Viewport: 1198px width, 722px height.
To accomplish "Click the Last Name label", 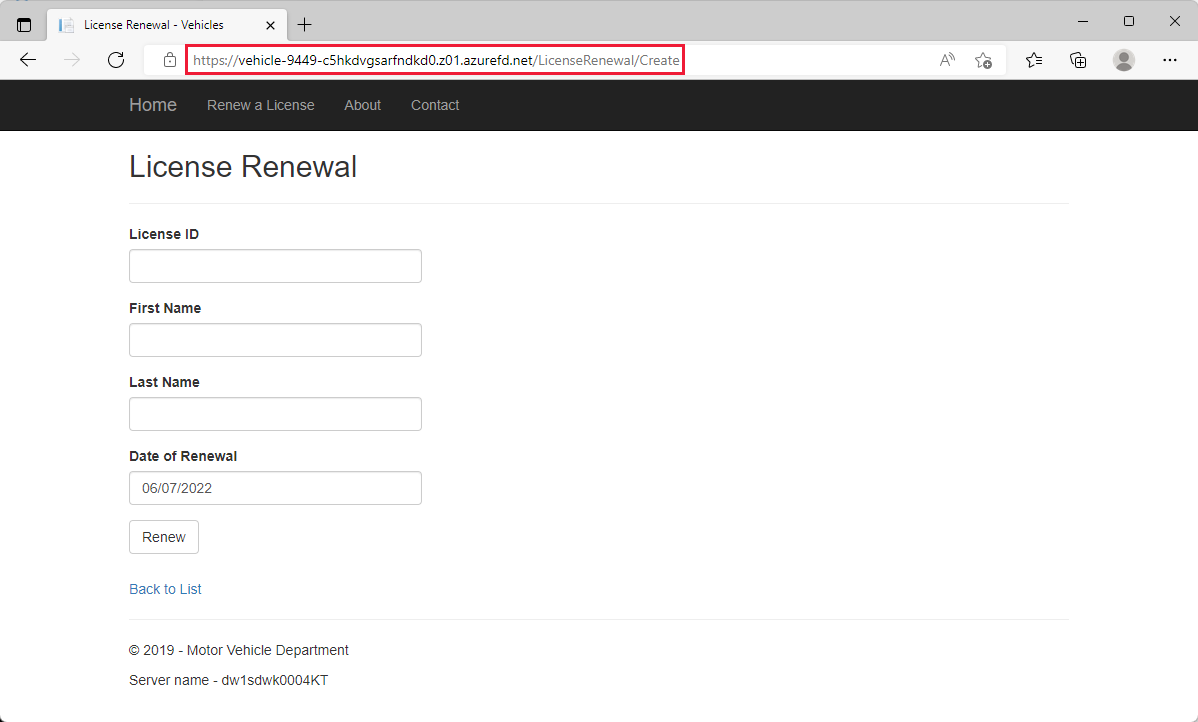I will click(164, 383).
